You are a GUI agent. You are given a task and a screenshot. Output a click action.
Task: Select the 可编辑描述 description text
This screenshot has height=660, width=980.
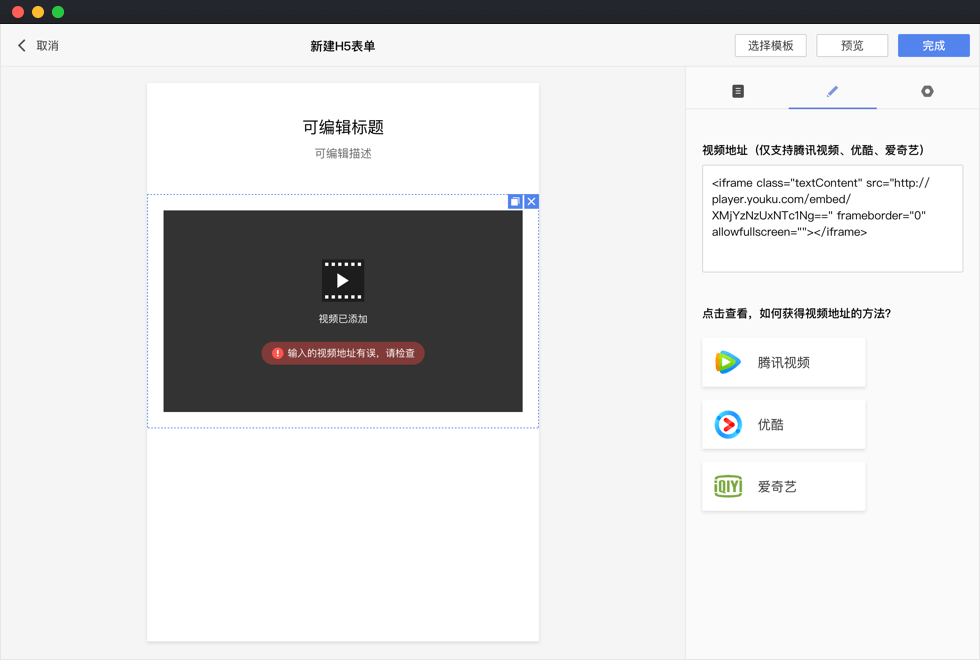(343, 154)
